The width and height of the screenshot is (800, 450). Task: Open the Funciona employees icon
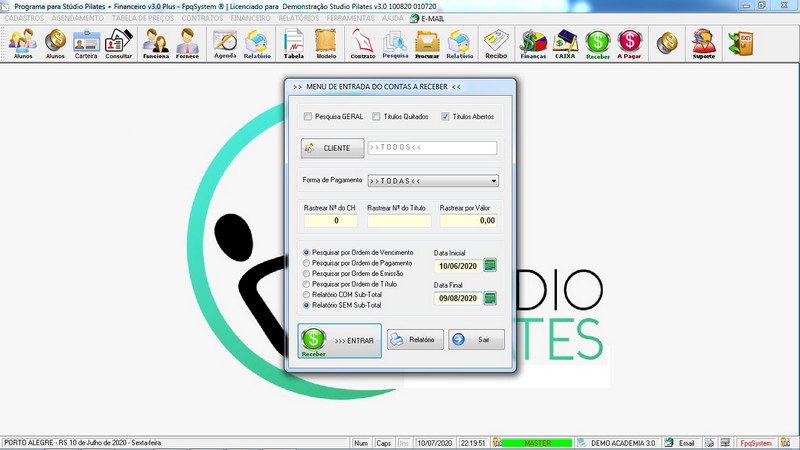(x=156, y=44)
